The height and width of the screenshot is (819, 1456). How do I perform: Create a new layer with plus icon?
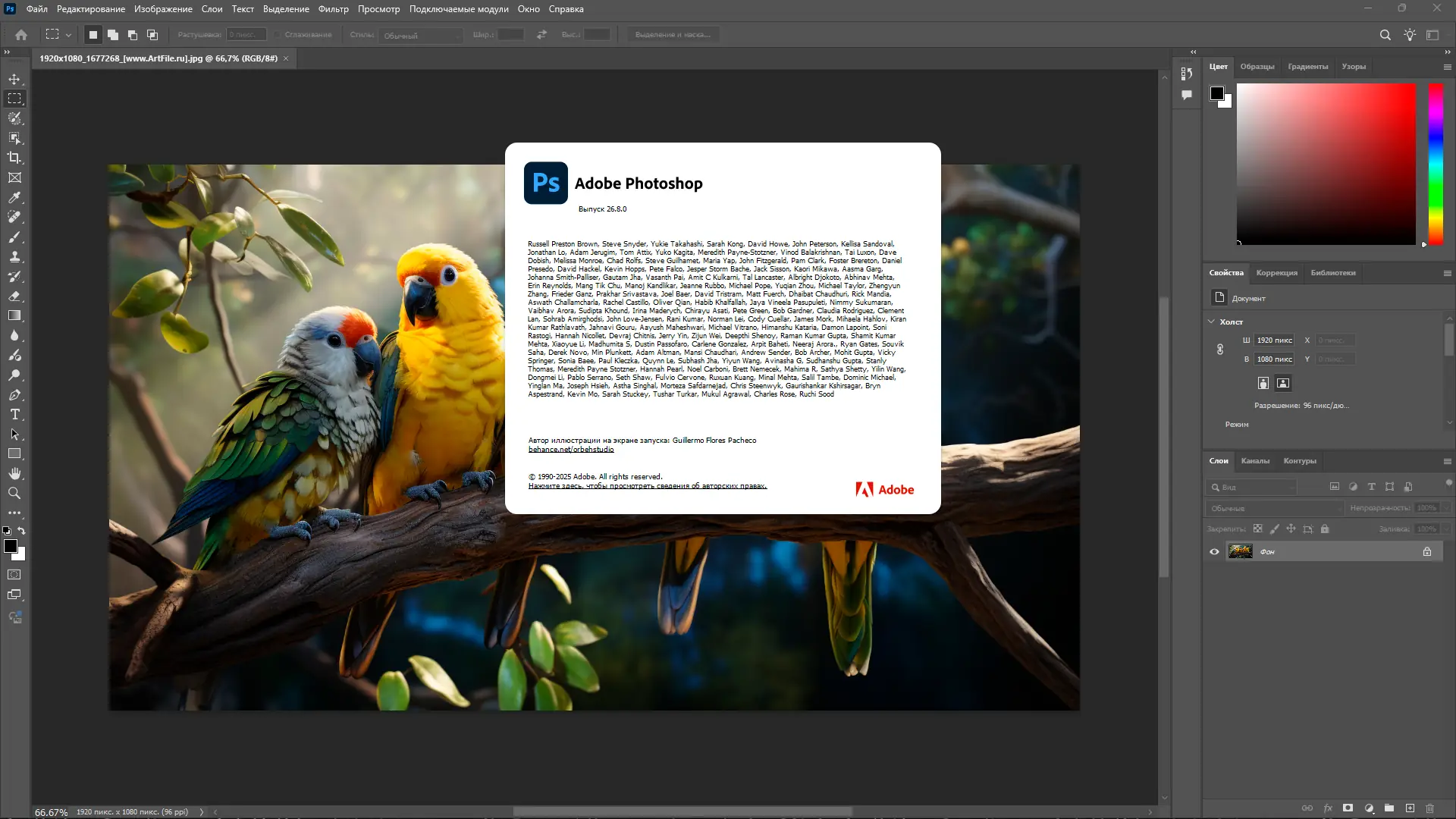[1410, 808]
